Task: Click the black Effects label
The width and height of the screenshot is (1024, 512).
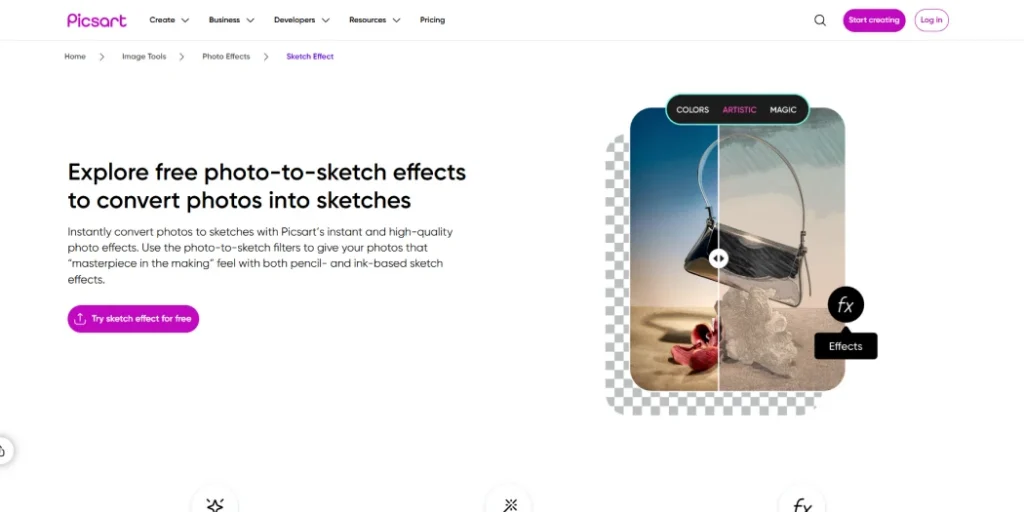Action: tap(845, 346)
